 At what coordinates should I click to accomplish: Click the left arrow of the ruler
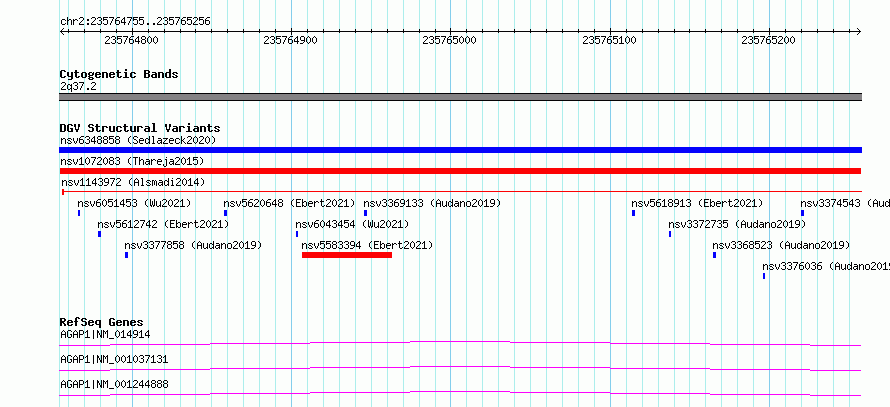[x=62, y=32]
